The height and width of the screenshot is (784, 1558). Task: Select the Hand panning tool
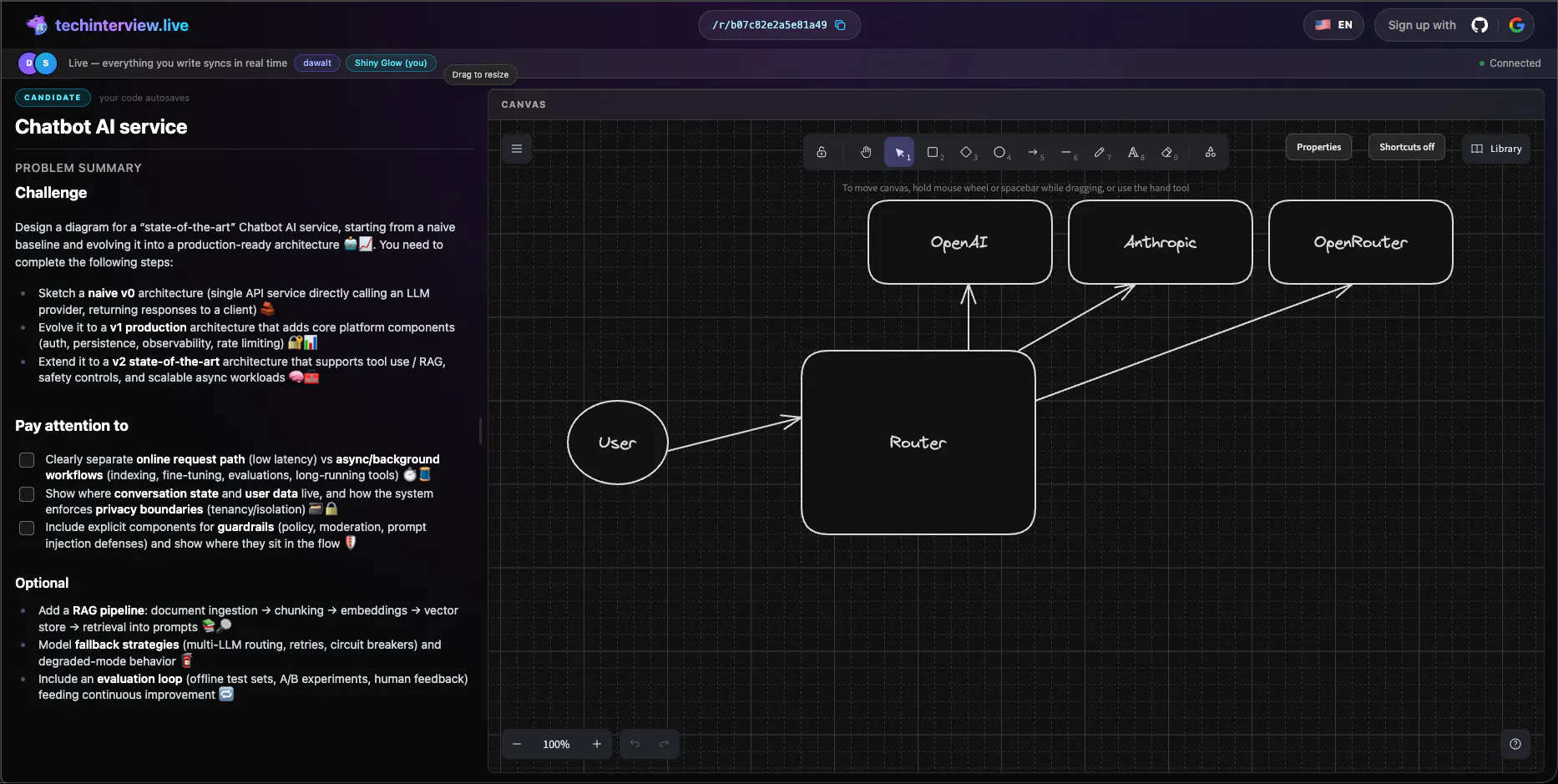(x=866, y=152)
